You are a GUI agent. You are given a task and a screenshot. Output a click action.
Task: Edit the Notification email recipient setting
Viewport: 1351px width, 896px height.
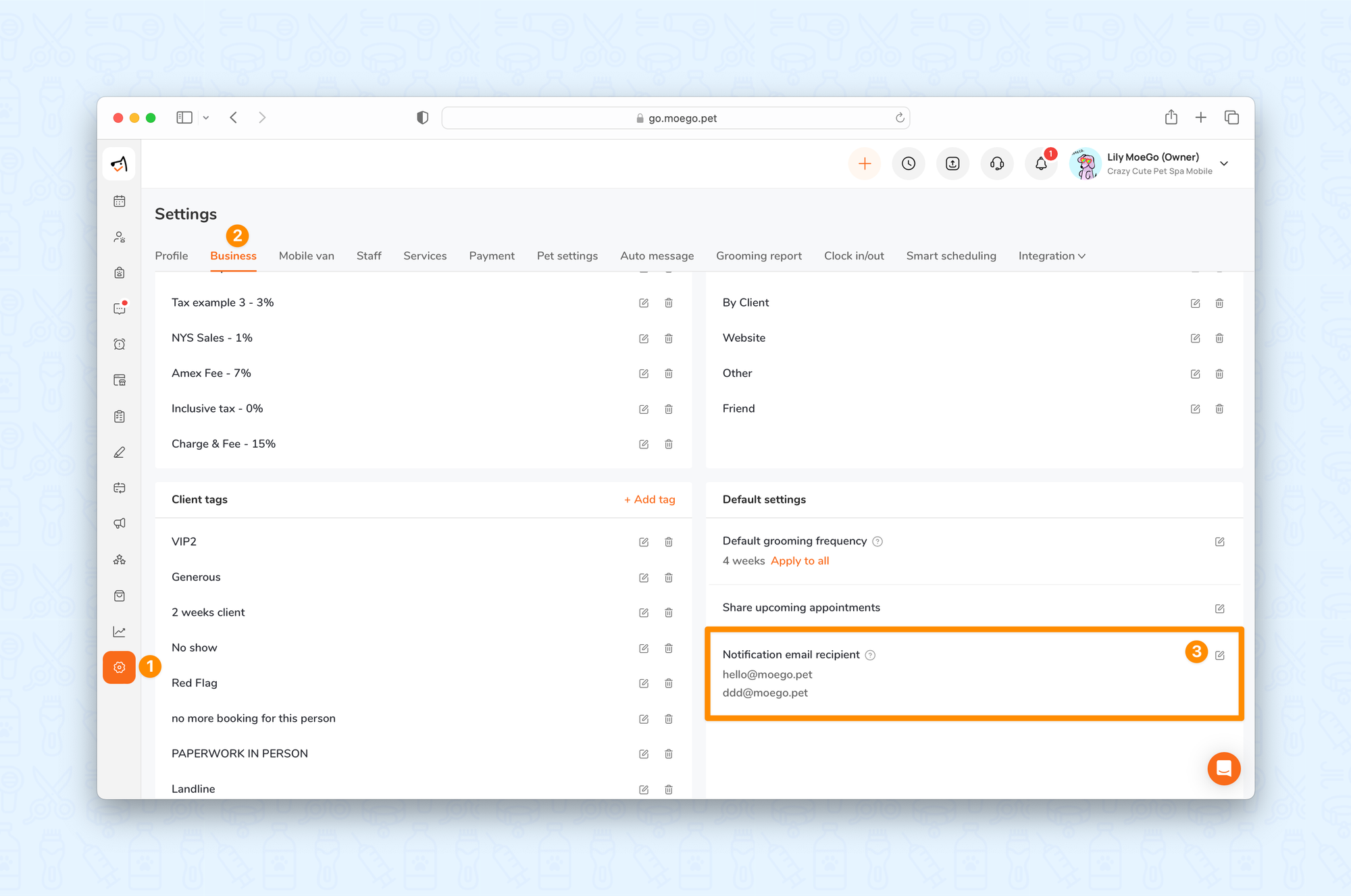click(1220, 655)
